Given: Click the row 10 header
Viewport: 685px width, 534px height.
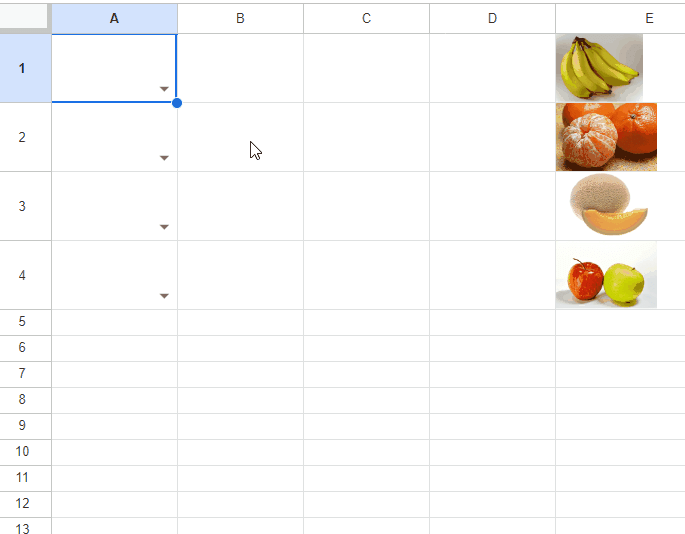Looking at the screenshot, I should (x=22, y=452).
